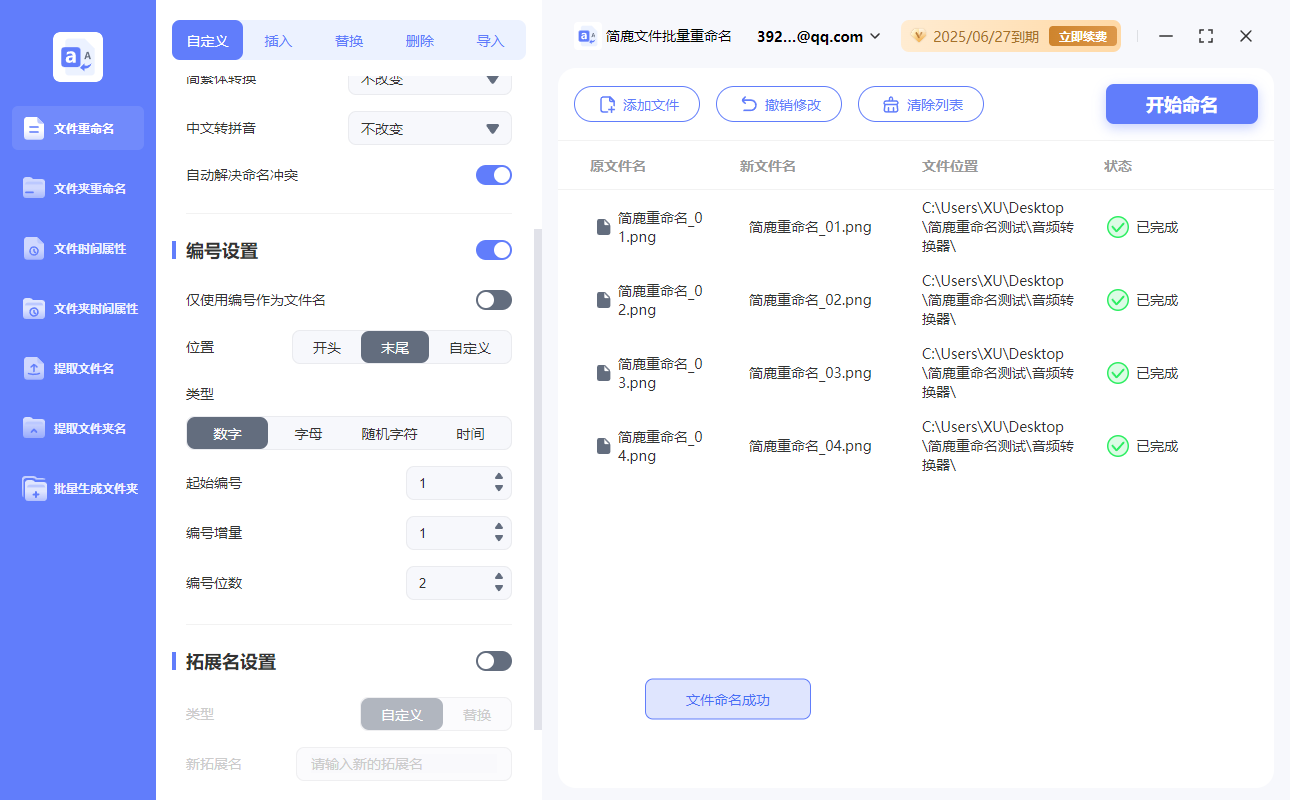Click the 开始命名 button
This screenshot has height=800, width=1290.
1181,104
